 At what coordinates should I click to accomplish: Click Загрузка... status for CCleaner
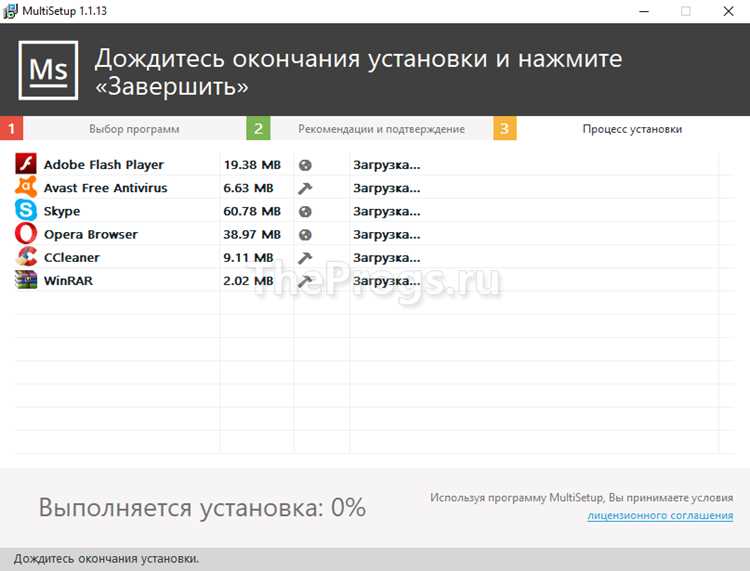point(386,258)
